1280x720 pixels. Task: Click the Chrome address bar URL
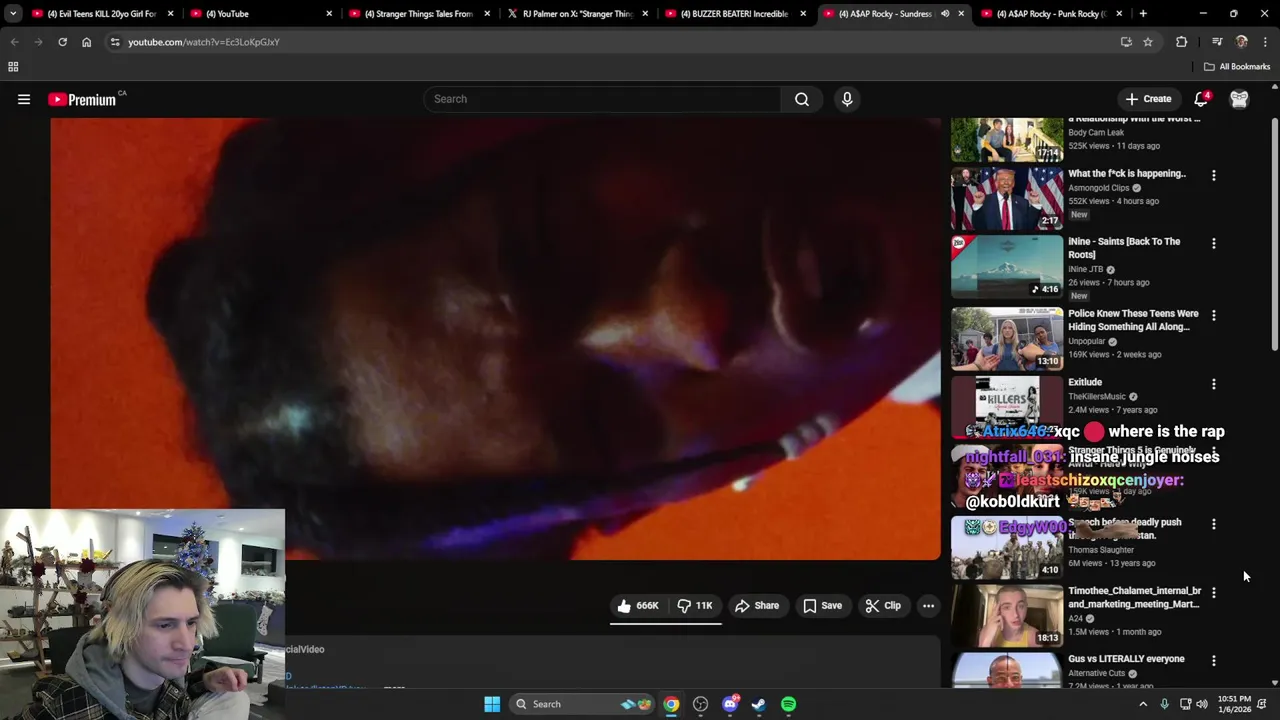[204, 42]
